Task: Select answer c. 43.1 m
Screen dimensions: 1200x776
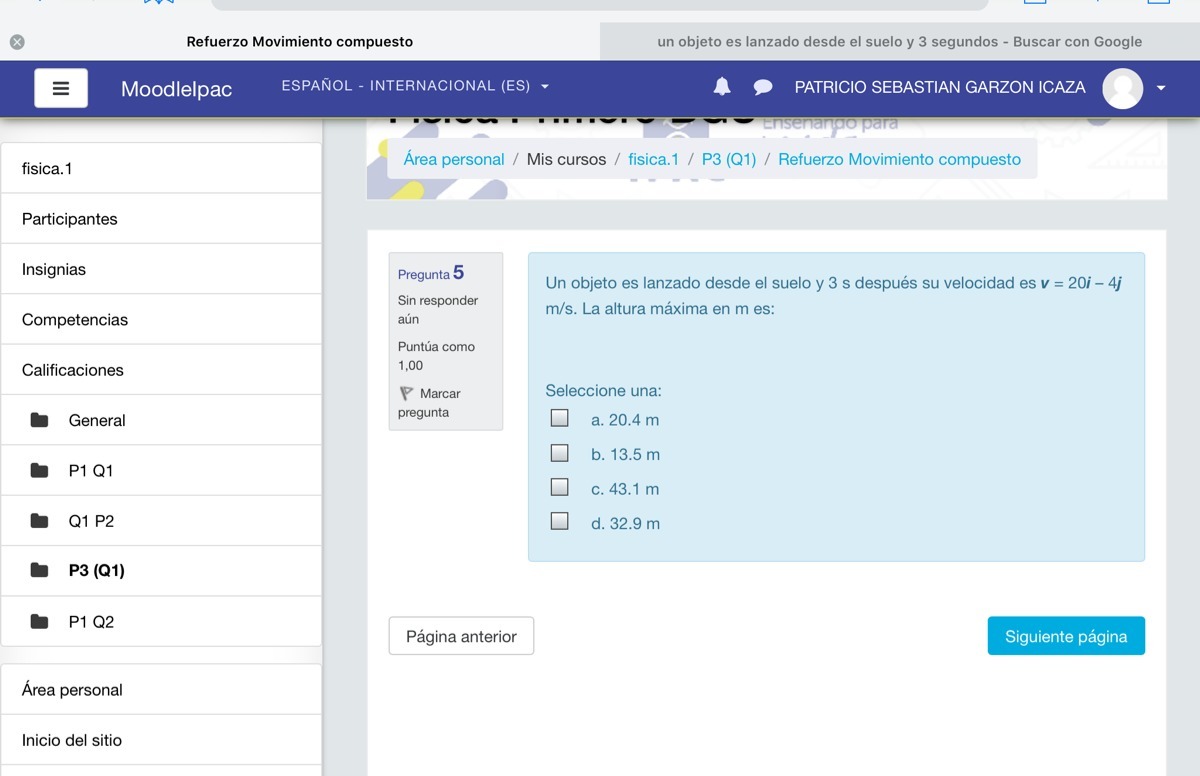Action: pyautogui.click(x=560, y=487)
